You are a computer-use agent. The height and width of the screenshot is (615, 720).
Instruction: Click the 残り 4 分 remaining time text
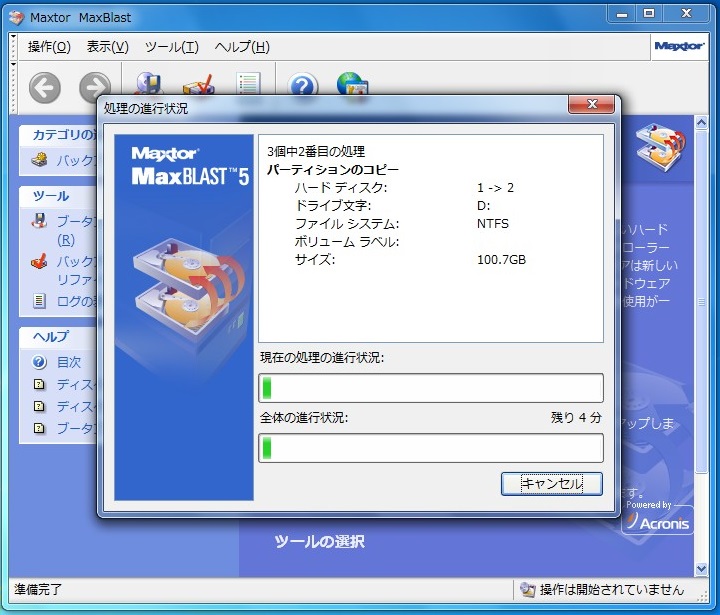(x=576, y=418)
